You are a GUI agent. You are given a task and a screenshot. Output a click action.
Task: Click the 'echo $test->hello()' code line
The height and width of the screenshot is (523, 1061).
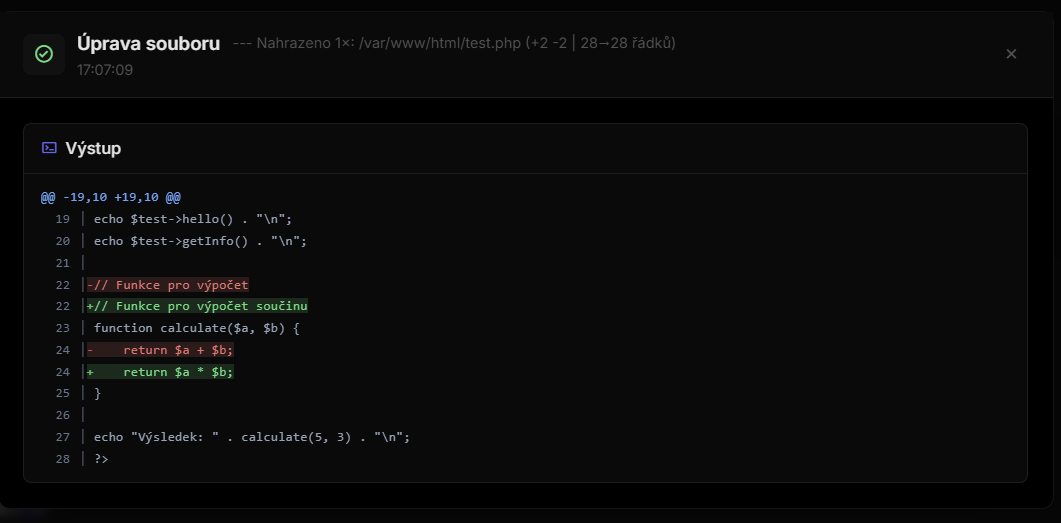(193, 219)
